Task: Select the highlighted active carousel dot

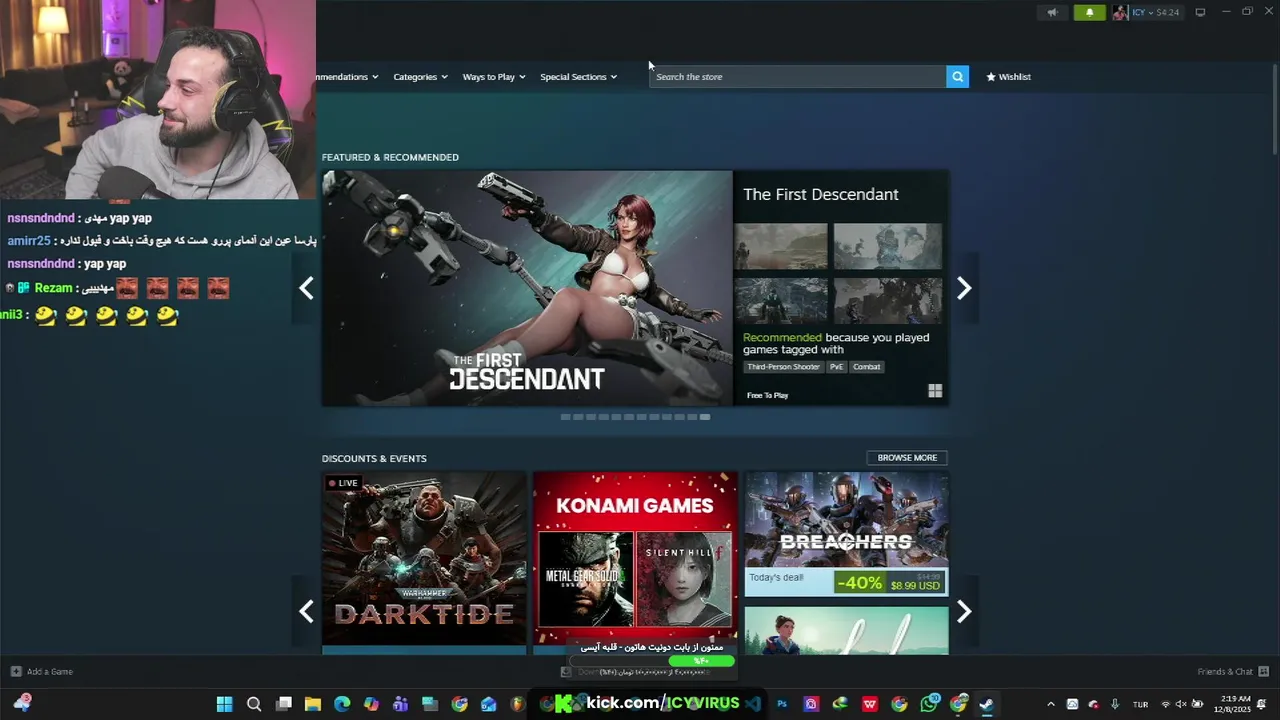Action: pos(705,417)
